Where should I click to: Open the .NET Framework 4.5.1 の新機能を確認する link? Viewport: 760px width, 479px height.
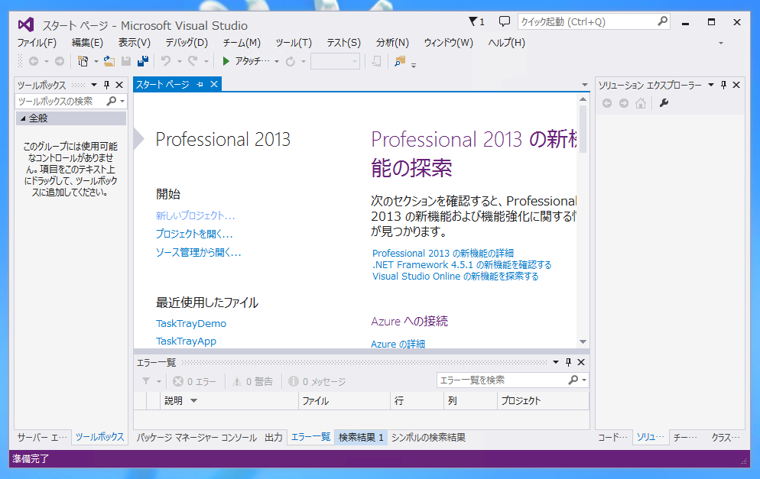coord(461,265)
